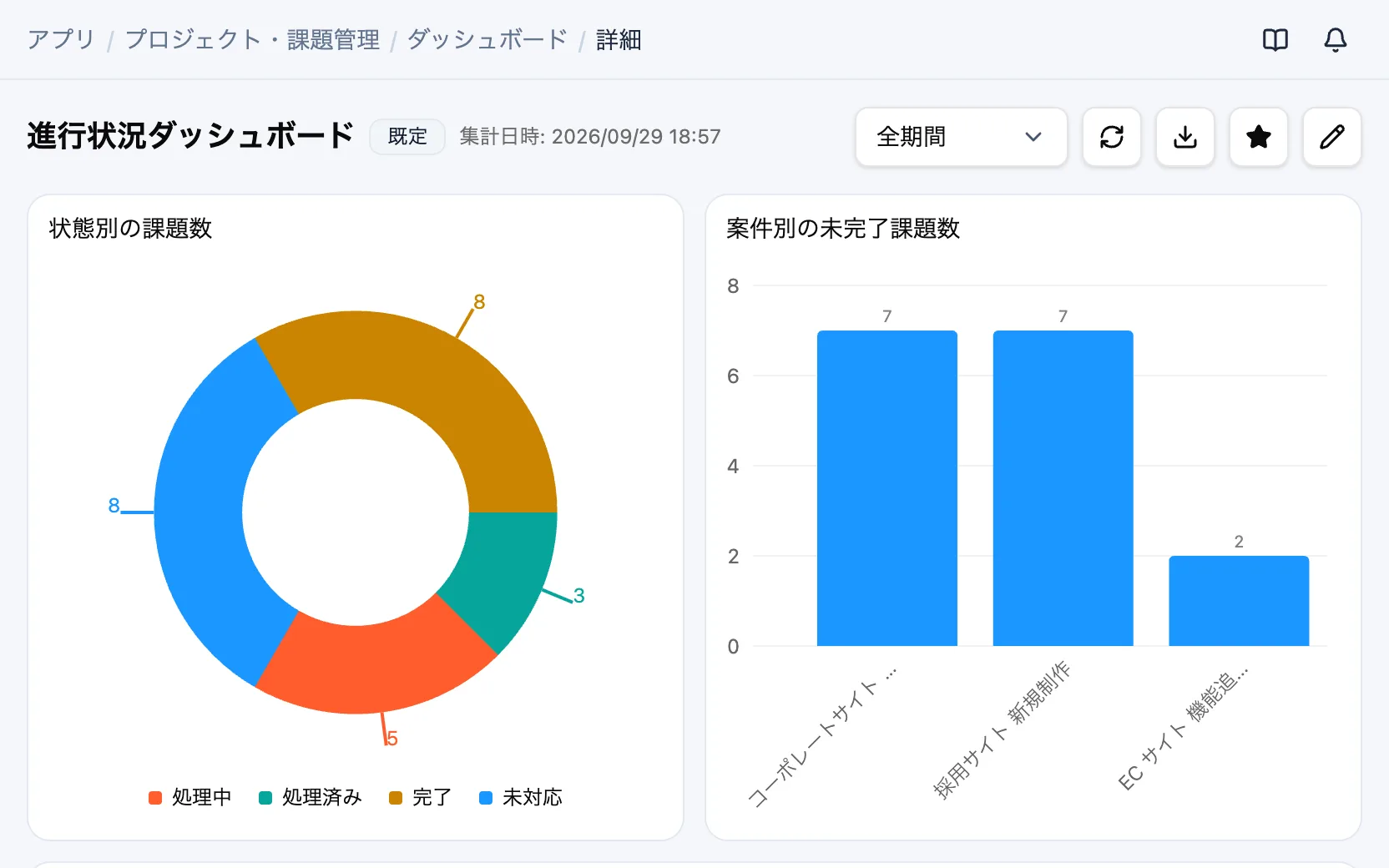The width and height of the screenshot is (1389, 868).
Task: Toggle 完了 legend item
Action: (x=421, y=798)
